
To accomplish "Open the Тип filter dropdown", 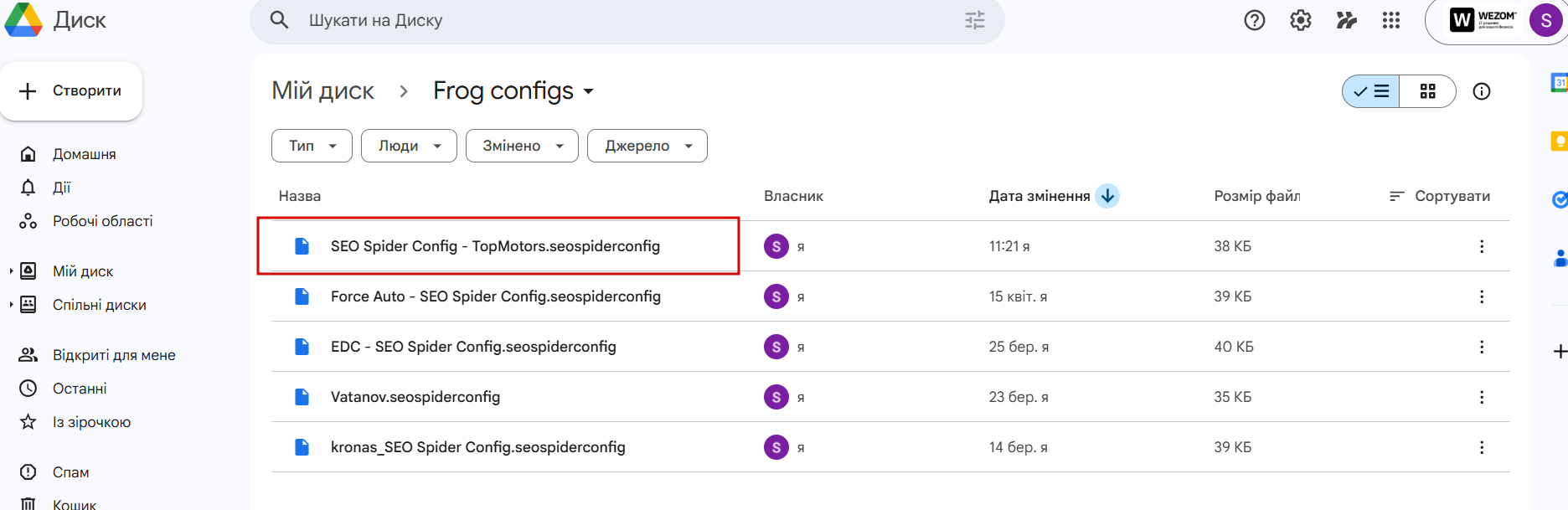I will click(x=312, y=146).
